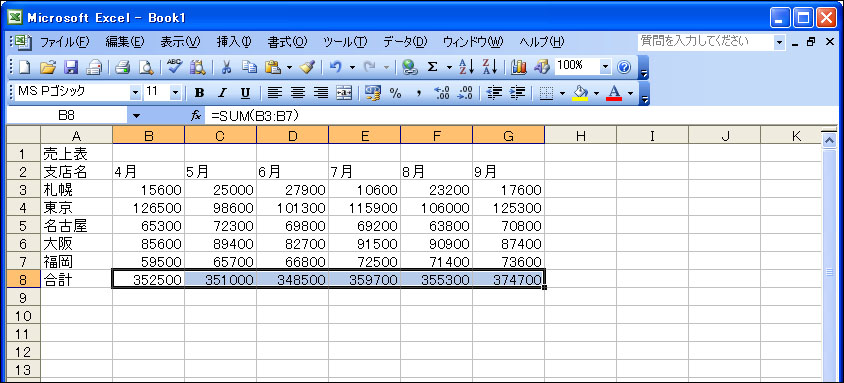Run the ABC spelling check
Screen dimensions: 844x383
pos(174,67)
